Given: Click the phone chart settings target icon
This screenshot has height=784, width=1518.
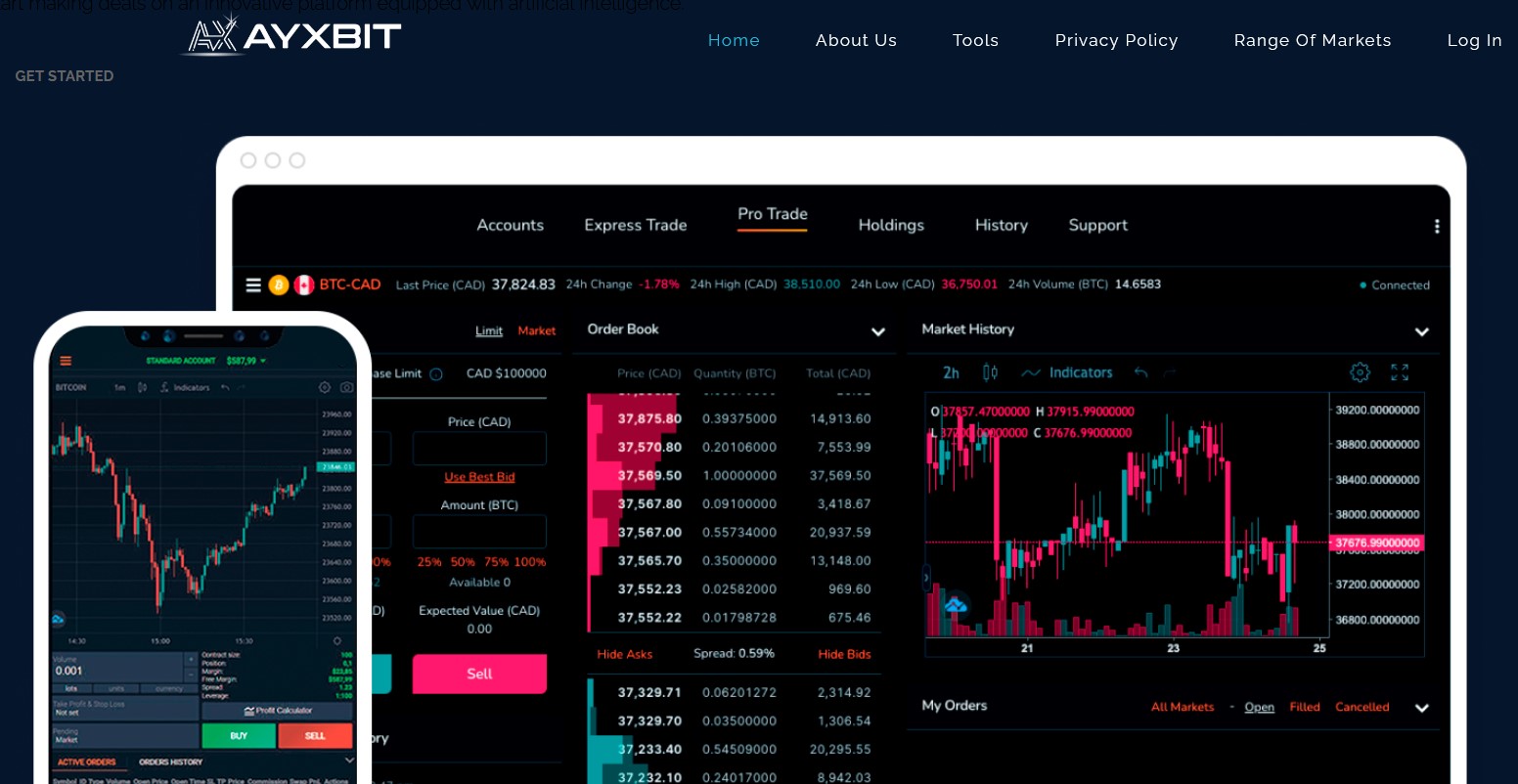Looking at the screenshot, I should (x=325, y=387).
